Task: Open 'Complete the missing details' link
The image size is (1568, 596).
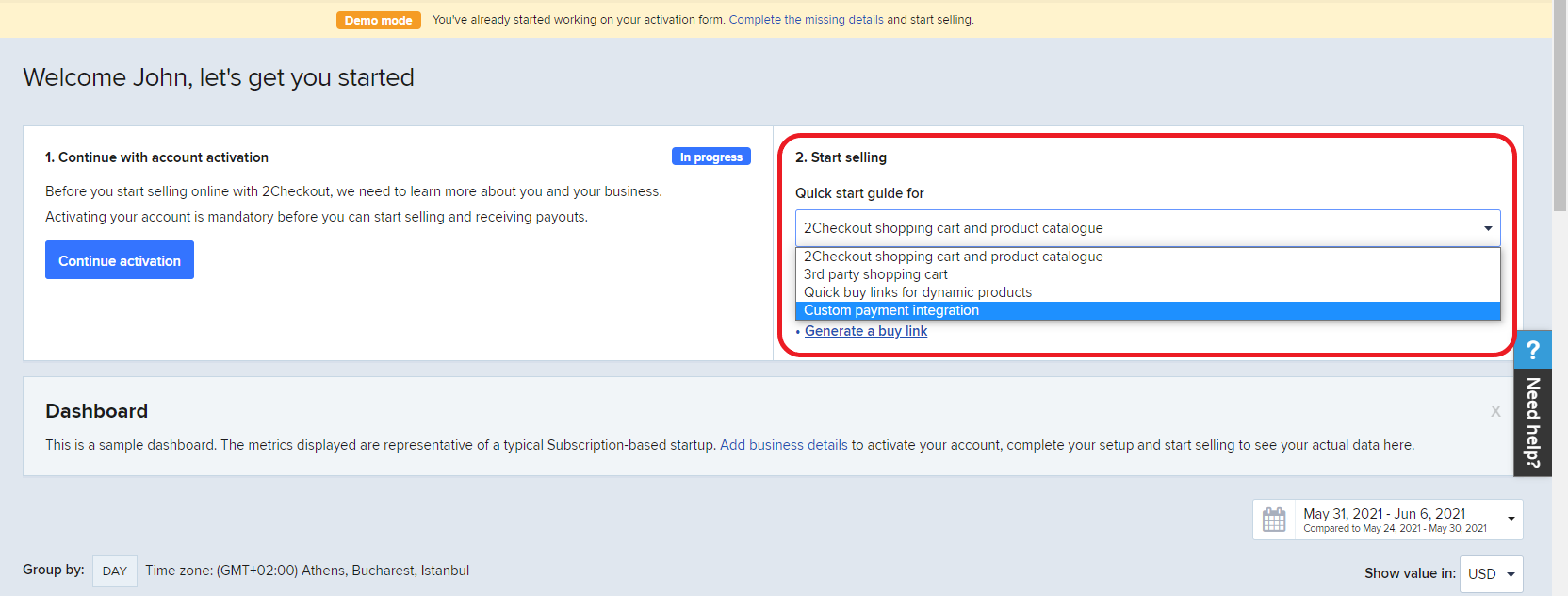Action: pos(806,20)
